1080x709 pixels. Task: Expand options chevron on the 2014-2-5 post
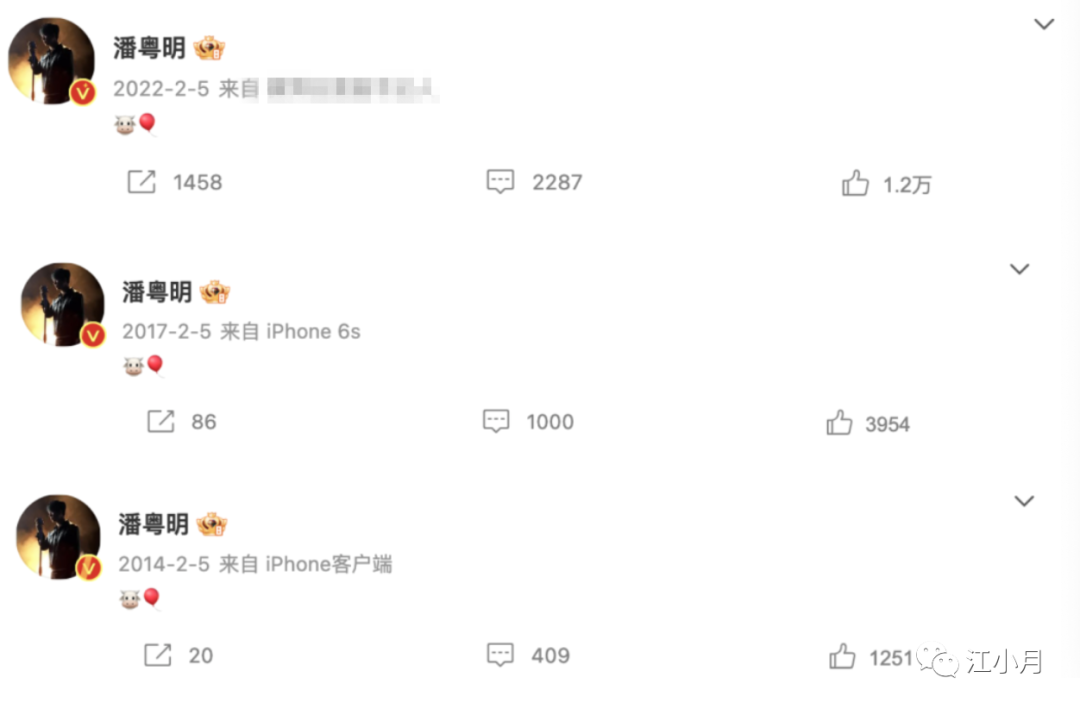[x=1024, y=501]
